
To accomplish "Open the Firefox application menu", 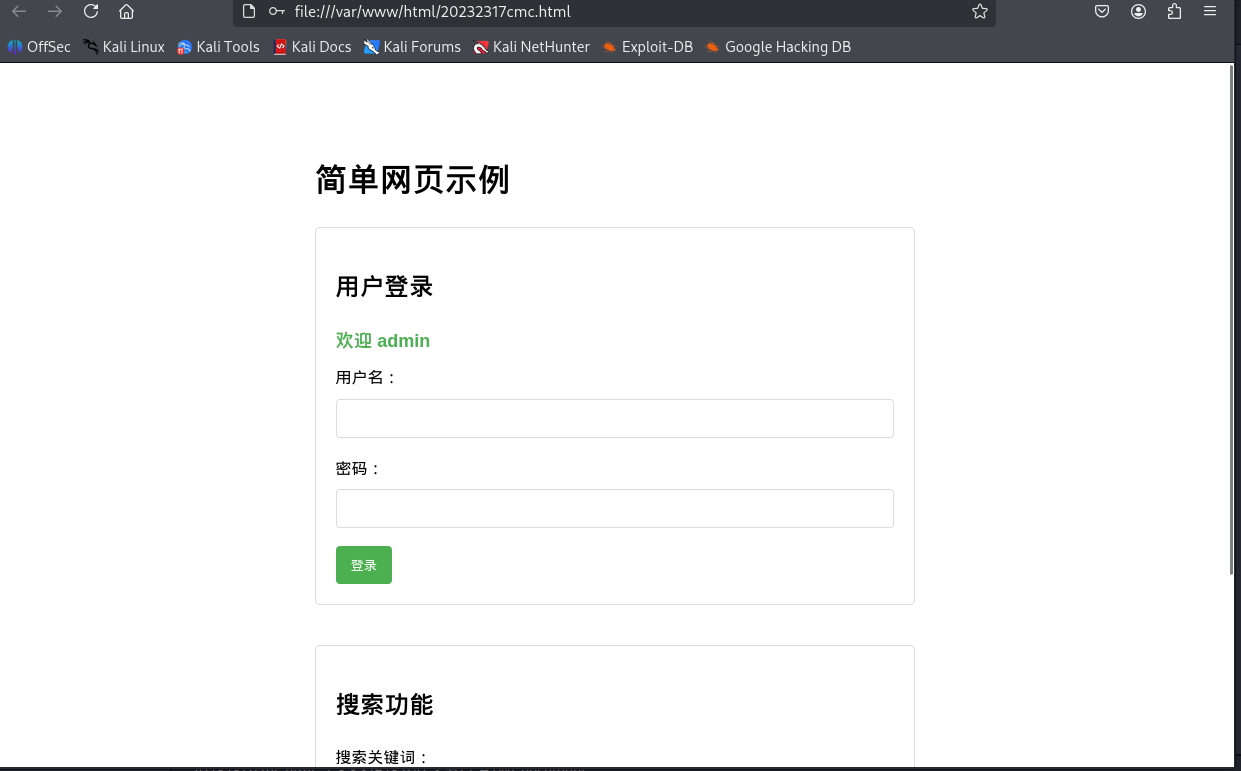I will [x=1210, y=11].
